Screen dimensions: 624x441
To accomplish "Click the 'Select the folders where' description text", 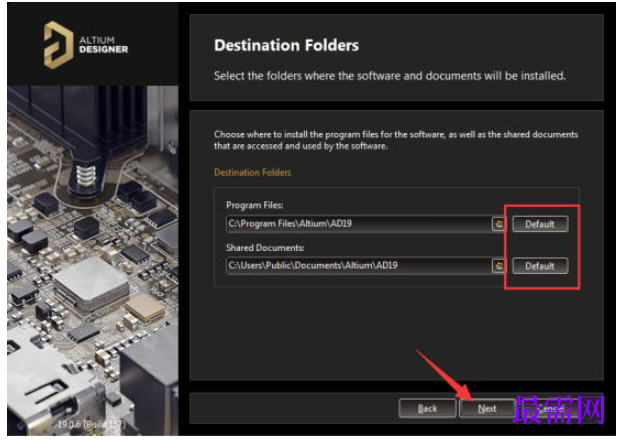I will 390,76.
